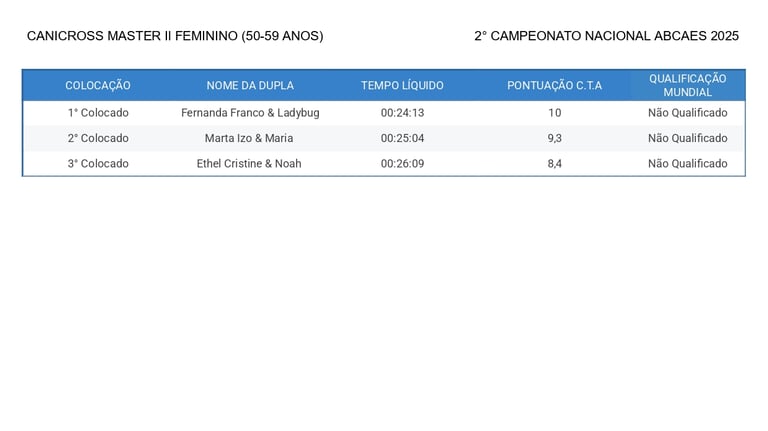Click the 2° Colocado cell
This screenshot has height=431, width=768.
(x=98, y=138)
